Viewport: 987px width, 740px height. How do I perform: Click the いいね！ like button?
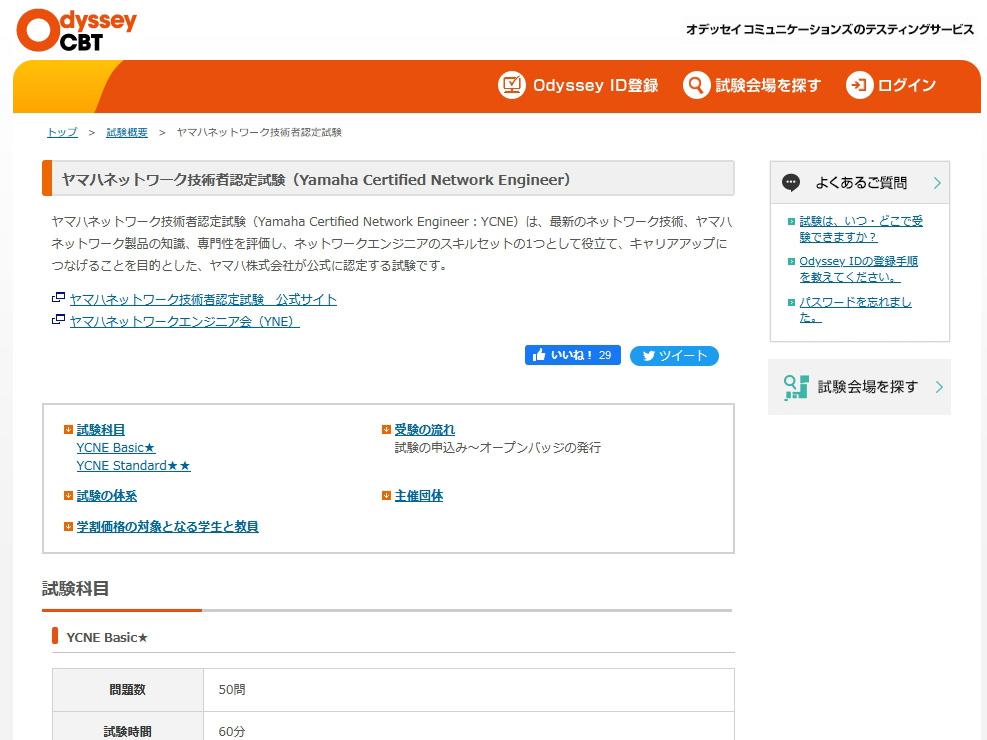pyautogui.click(x=572, y=355)
